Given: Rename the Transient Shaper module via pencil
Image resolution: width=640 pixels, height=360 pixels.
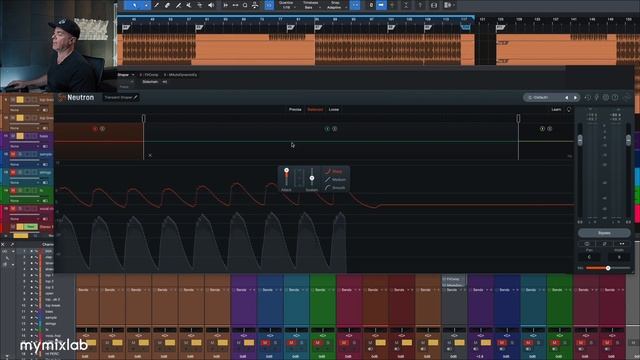Looking at the screenshot, I should [x=136, y=98].
